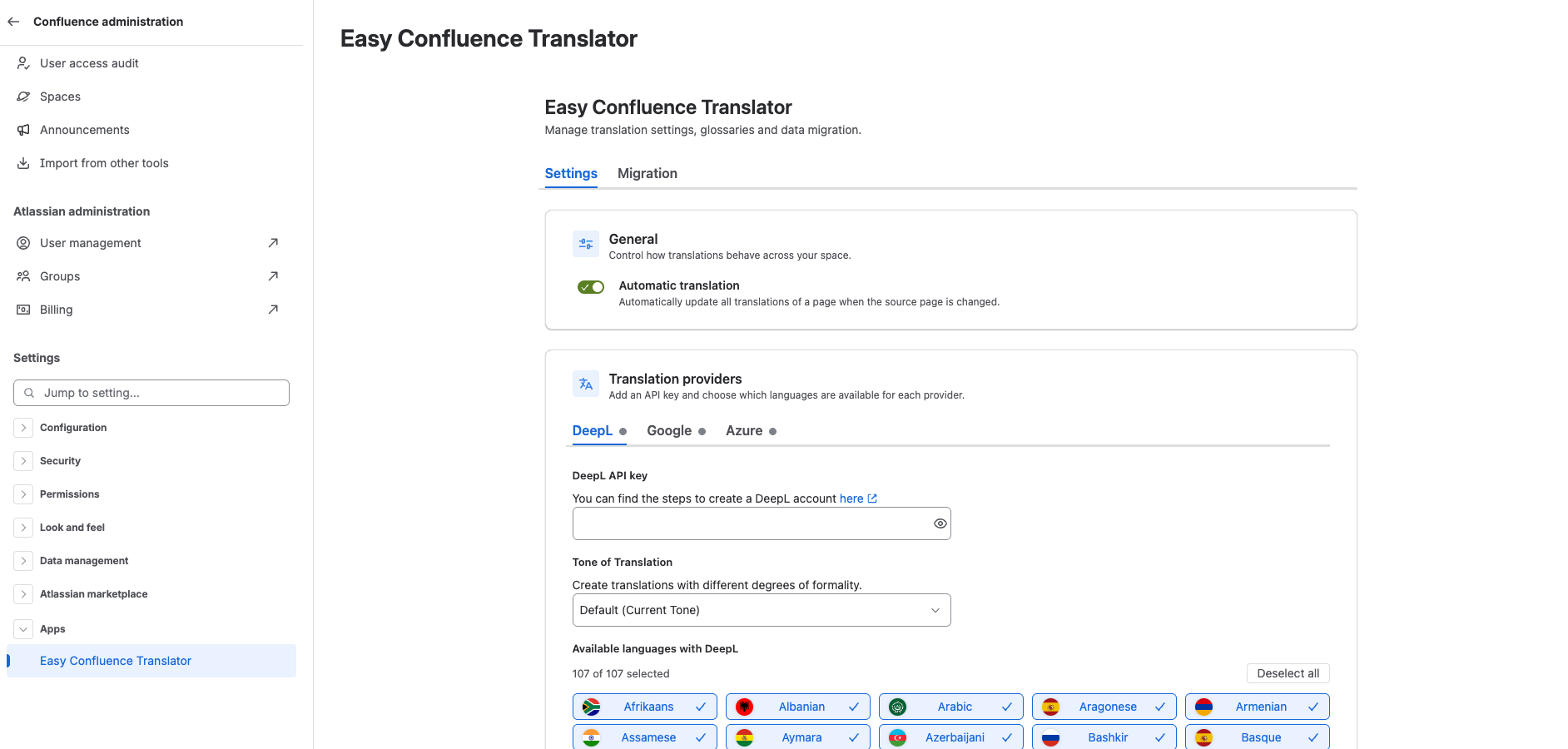Click the Russia flag on Bashkir chip
Viewport: 1568px width, 749px height.
coord(1051,737)
